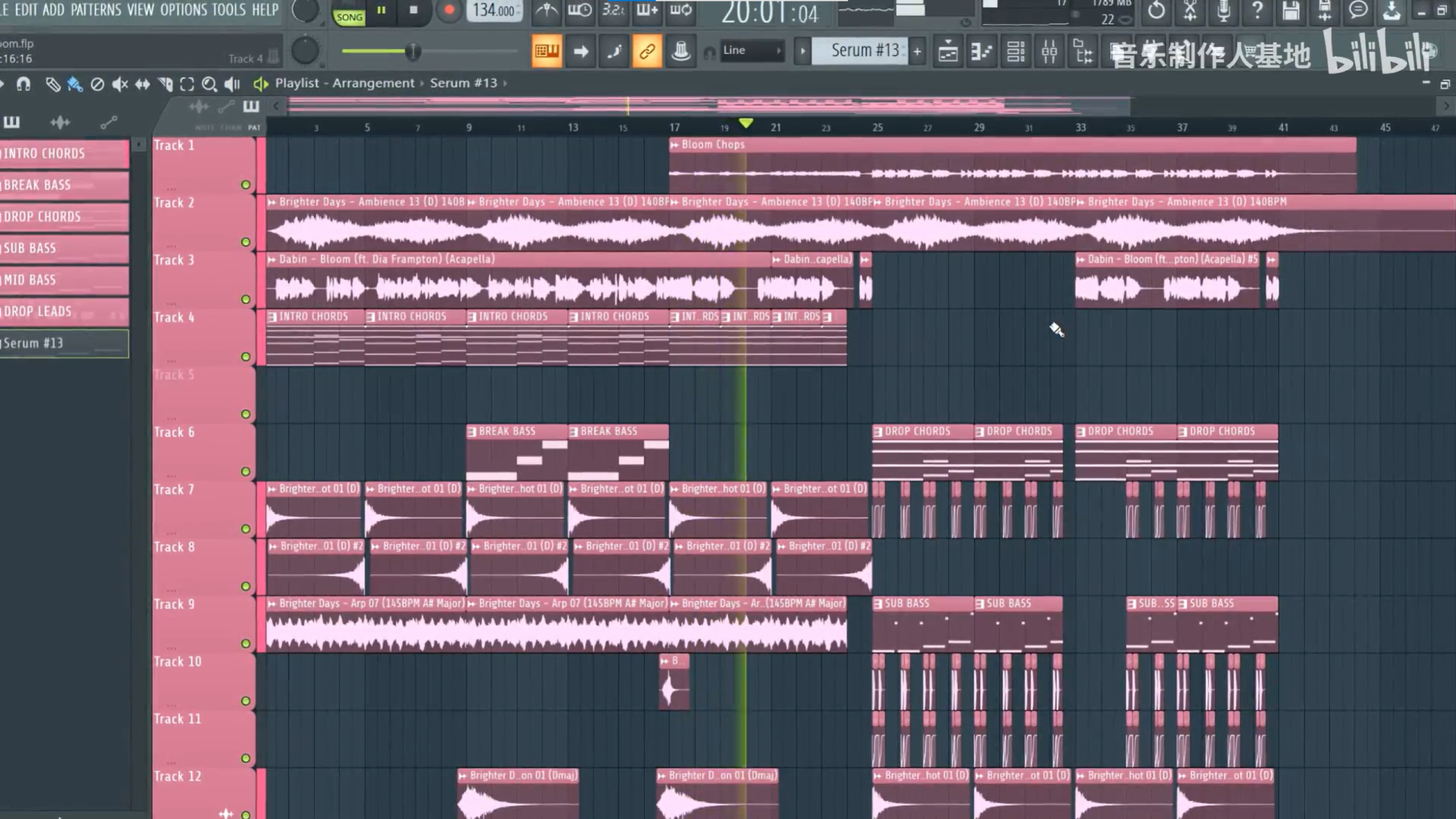
Task: Select DROP LEADS pattern in picker
Action: [x=64, y=312]
